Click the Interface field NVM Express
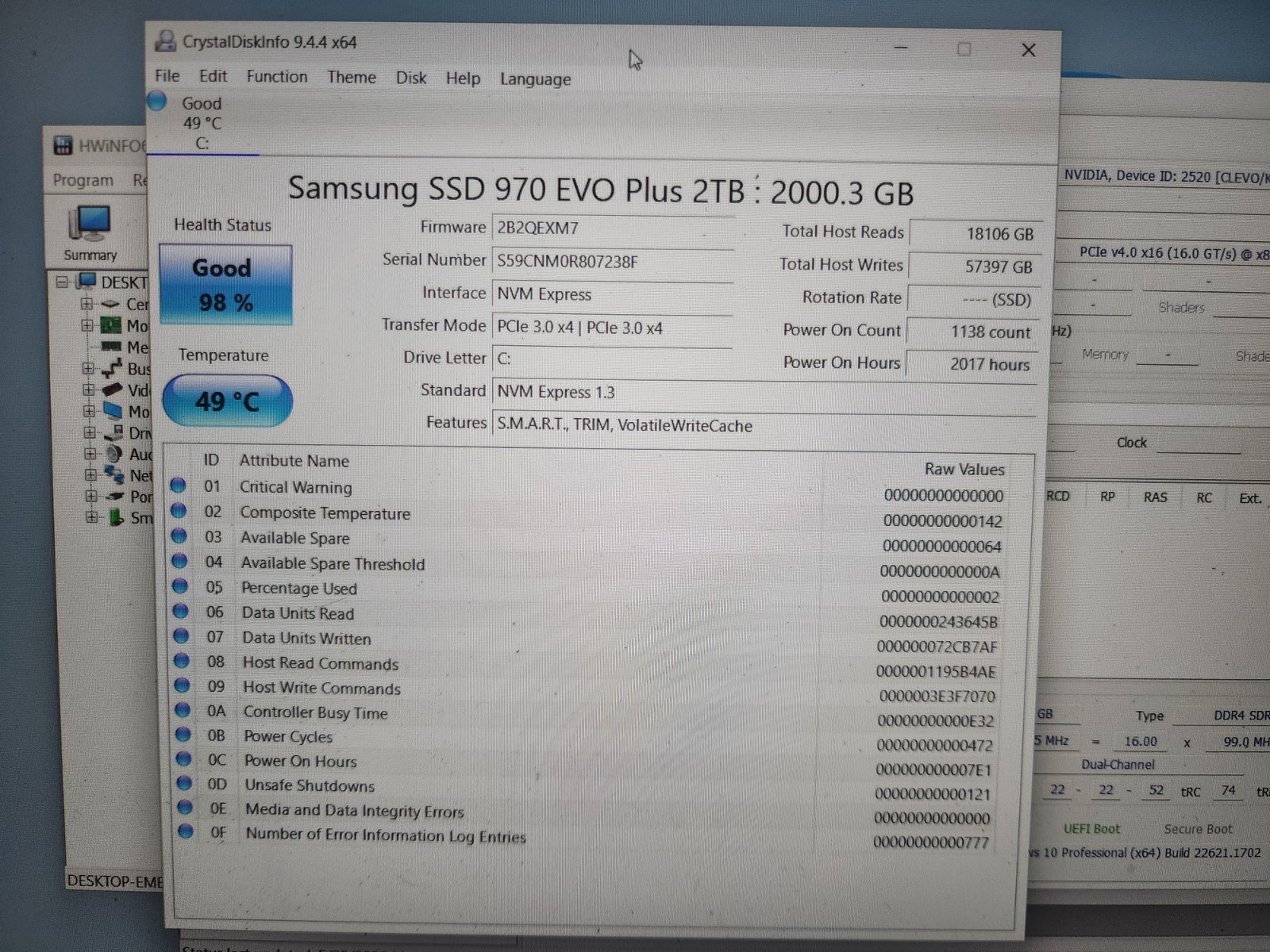This screenshot has height=952, width=1270. 612,294
